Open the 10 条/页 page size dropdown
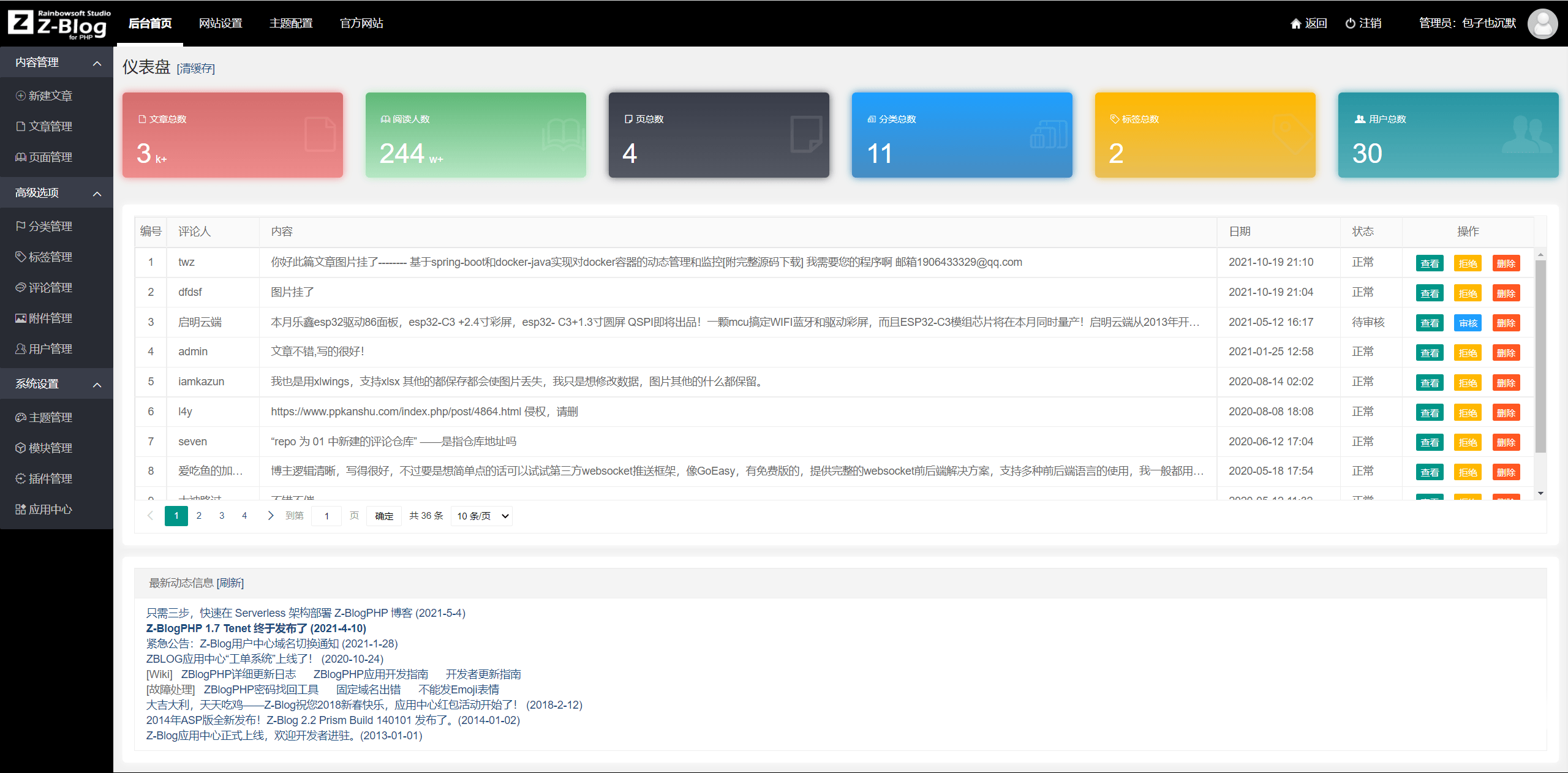1568x773 pixels. click(x=482, y=516)
